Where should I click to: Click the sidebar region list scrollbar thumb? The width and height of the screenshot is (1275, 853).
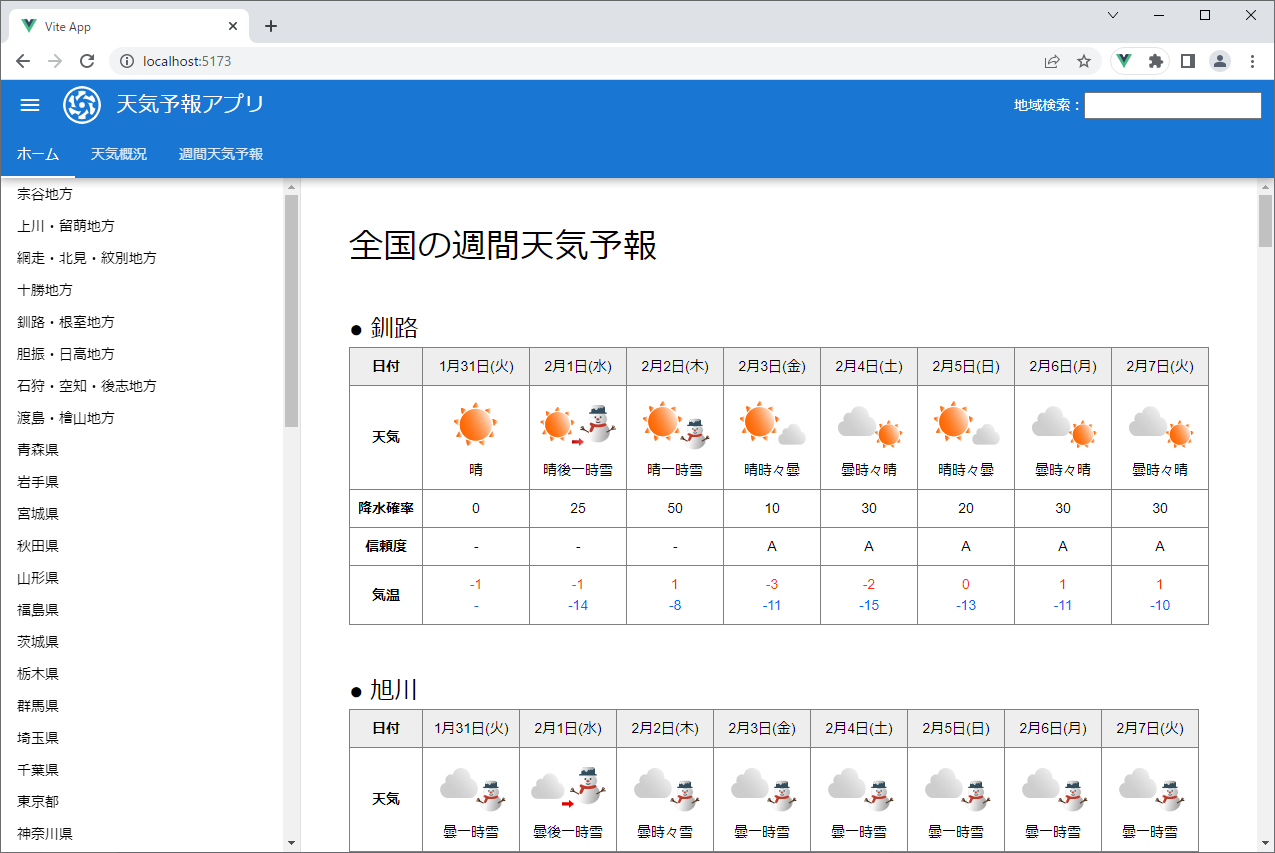(292, 311)
